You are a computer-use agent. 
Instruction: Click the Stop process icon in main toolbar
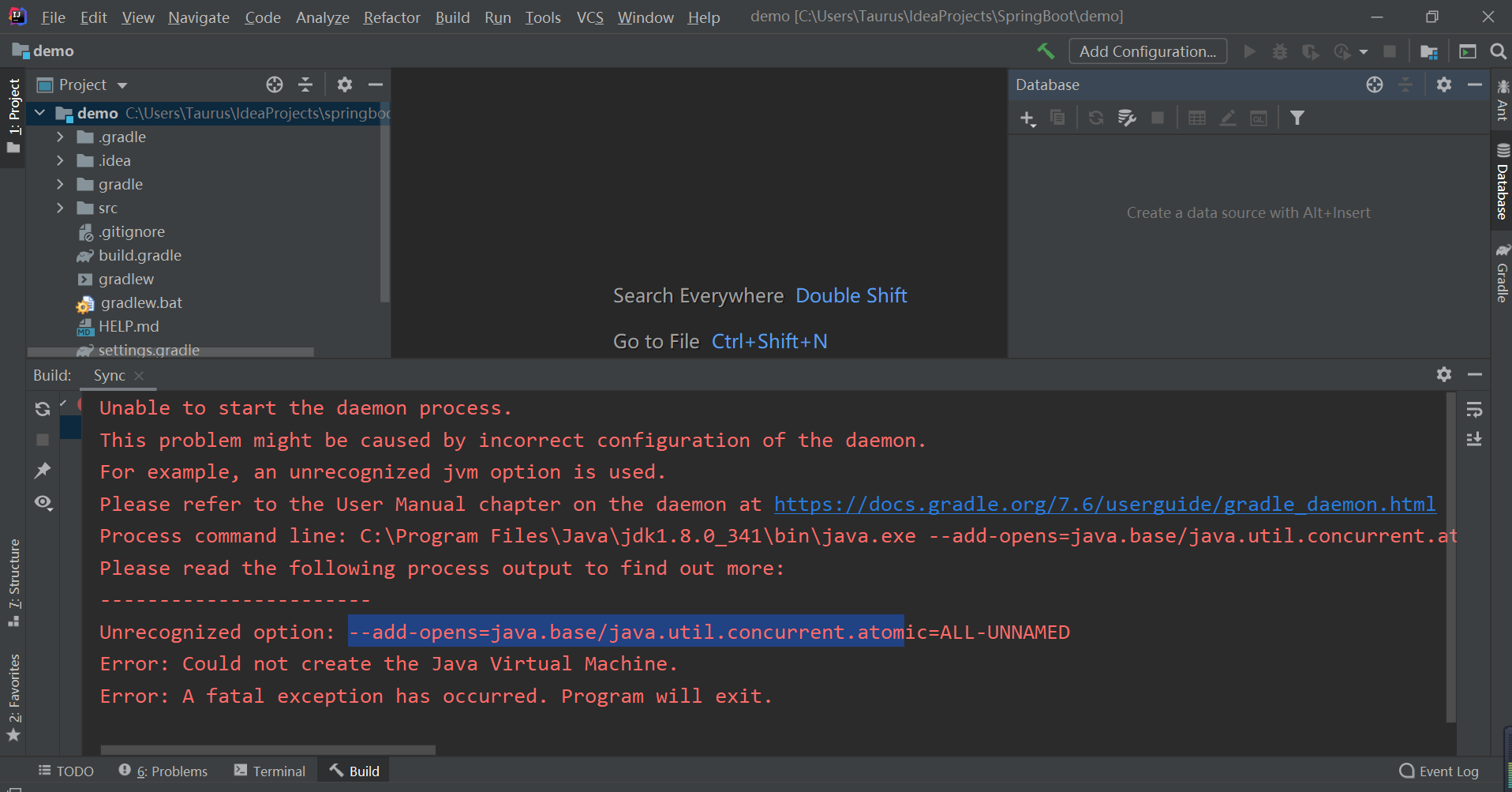(1390, 51)
